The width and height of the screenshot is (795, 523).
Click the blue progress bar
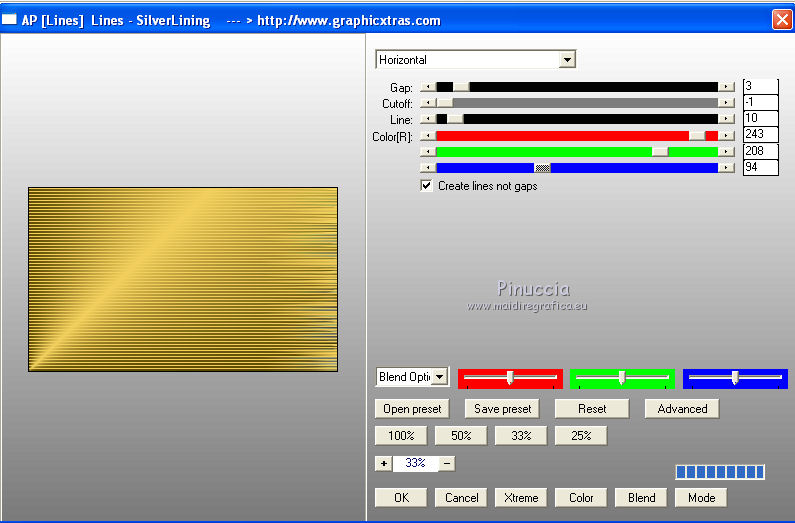[x=720, y=472]
